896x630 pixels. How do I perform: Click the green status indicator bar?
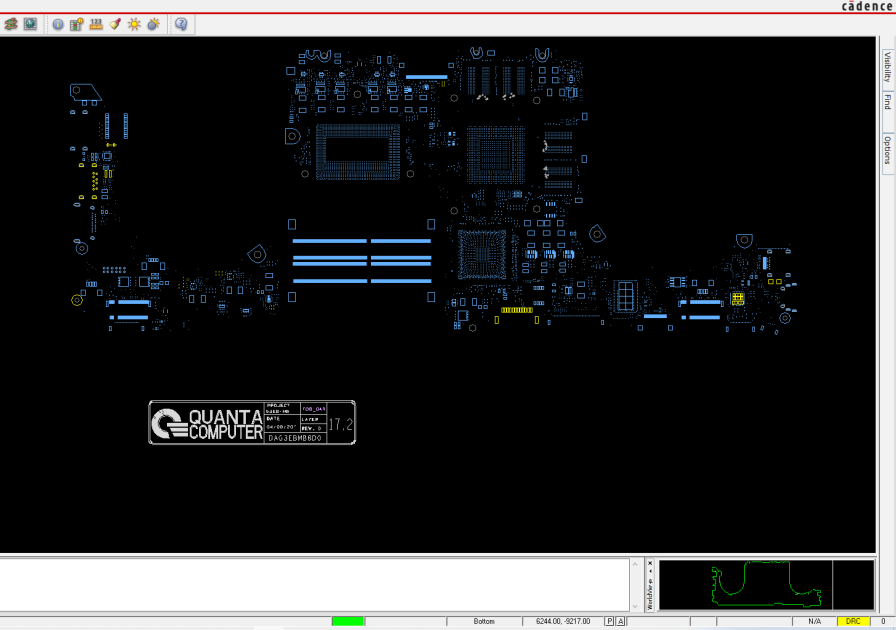(347, 621)
